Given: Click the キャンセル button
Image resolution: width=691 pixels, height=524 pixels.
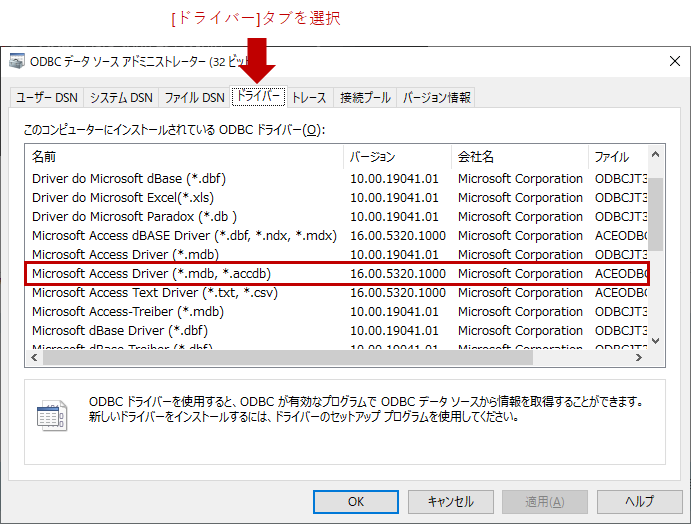Looking at the screenshot, I should 450,502.
